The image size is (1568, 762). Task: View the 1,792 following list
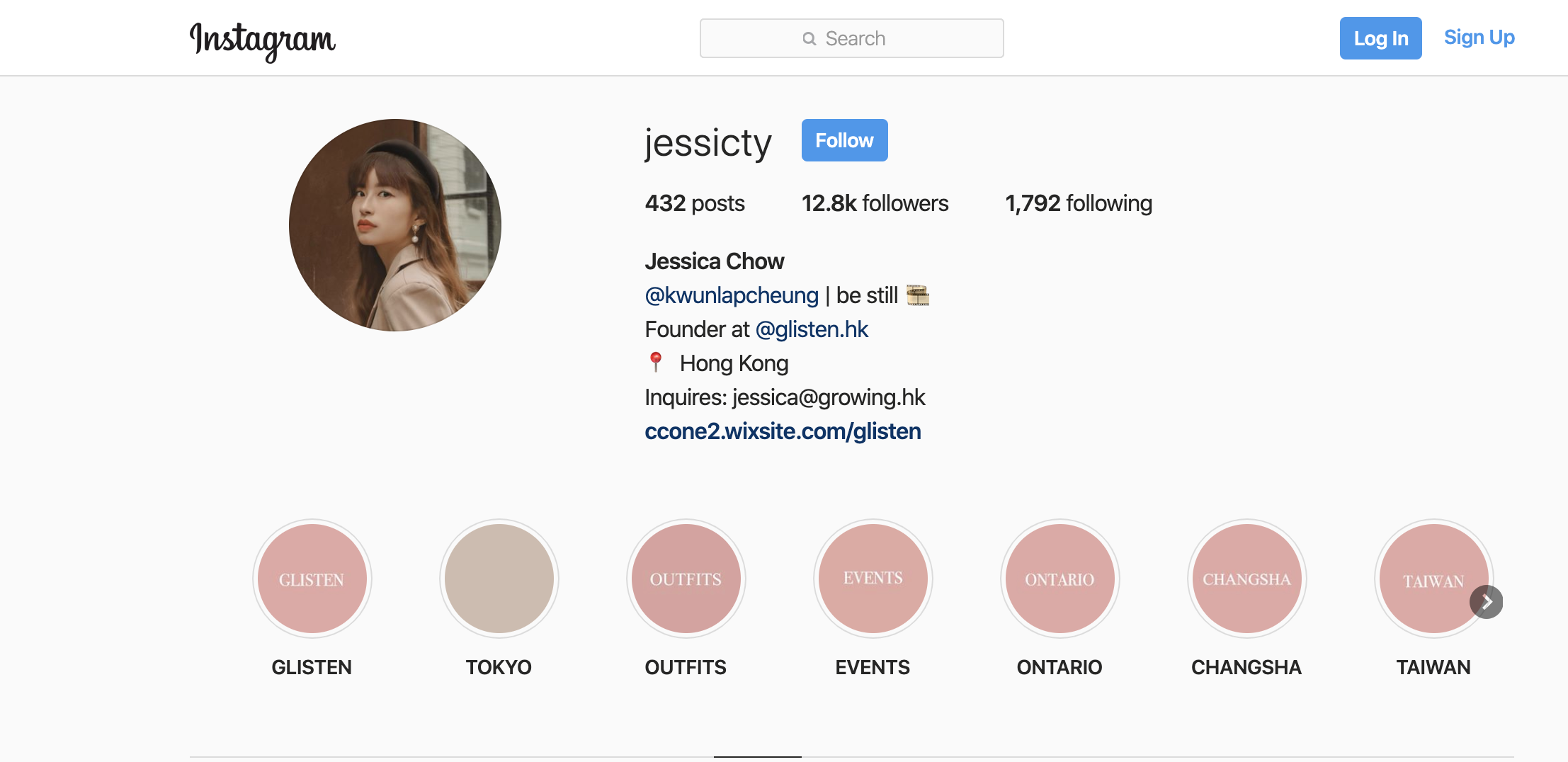1079,203
